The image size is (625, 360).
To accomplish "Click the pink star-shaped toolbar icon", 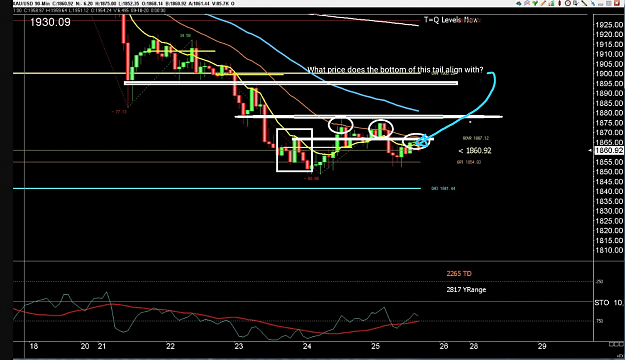I will coord(527,3).
